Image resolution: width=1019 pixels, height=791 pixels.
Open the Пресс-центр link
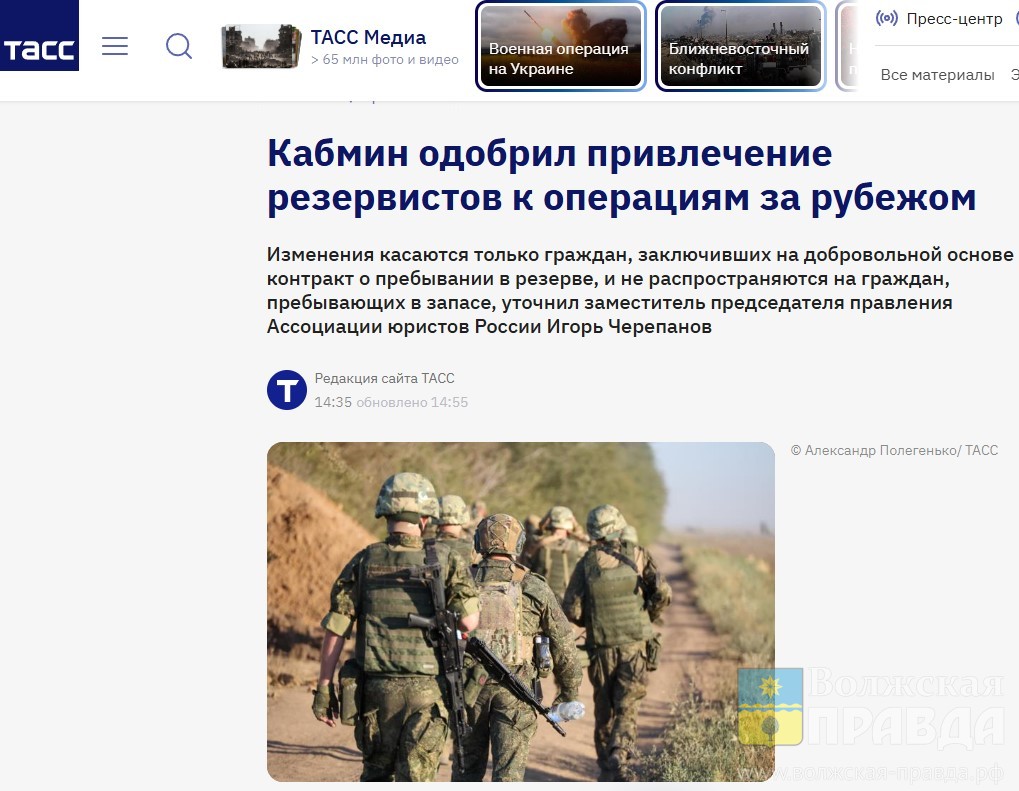coord(954,19)
